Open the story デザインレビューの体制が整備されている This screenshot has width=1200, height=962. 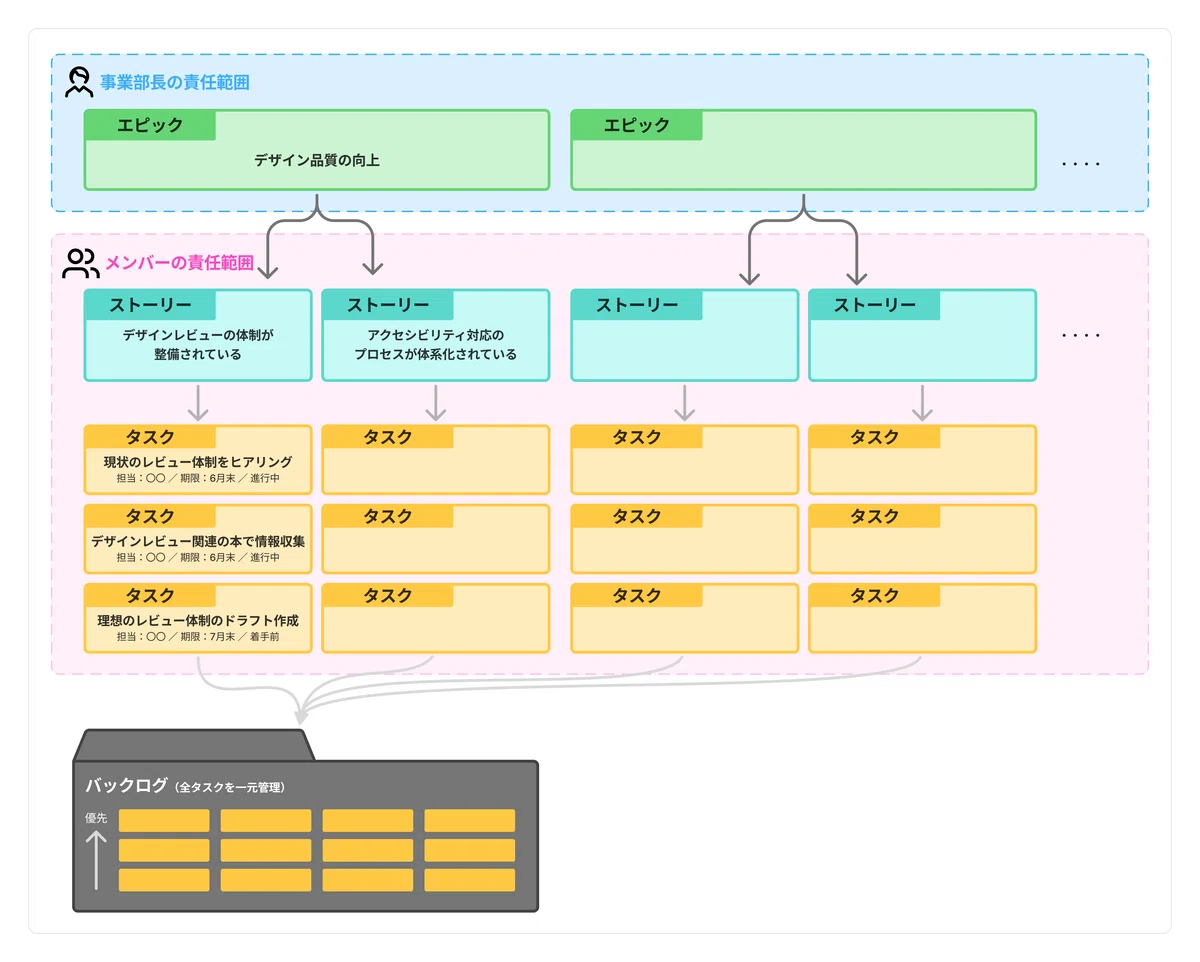pyautogui.click(x=198, y=335)
